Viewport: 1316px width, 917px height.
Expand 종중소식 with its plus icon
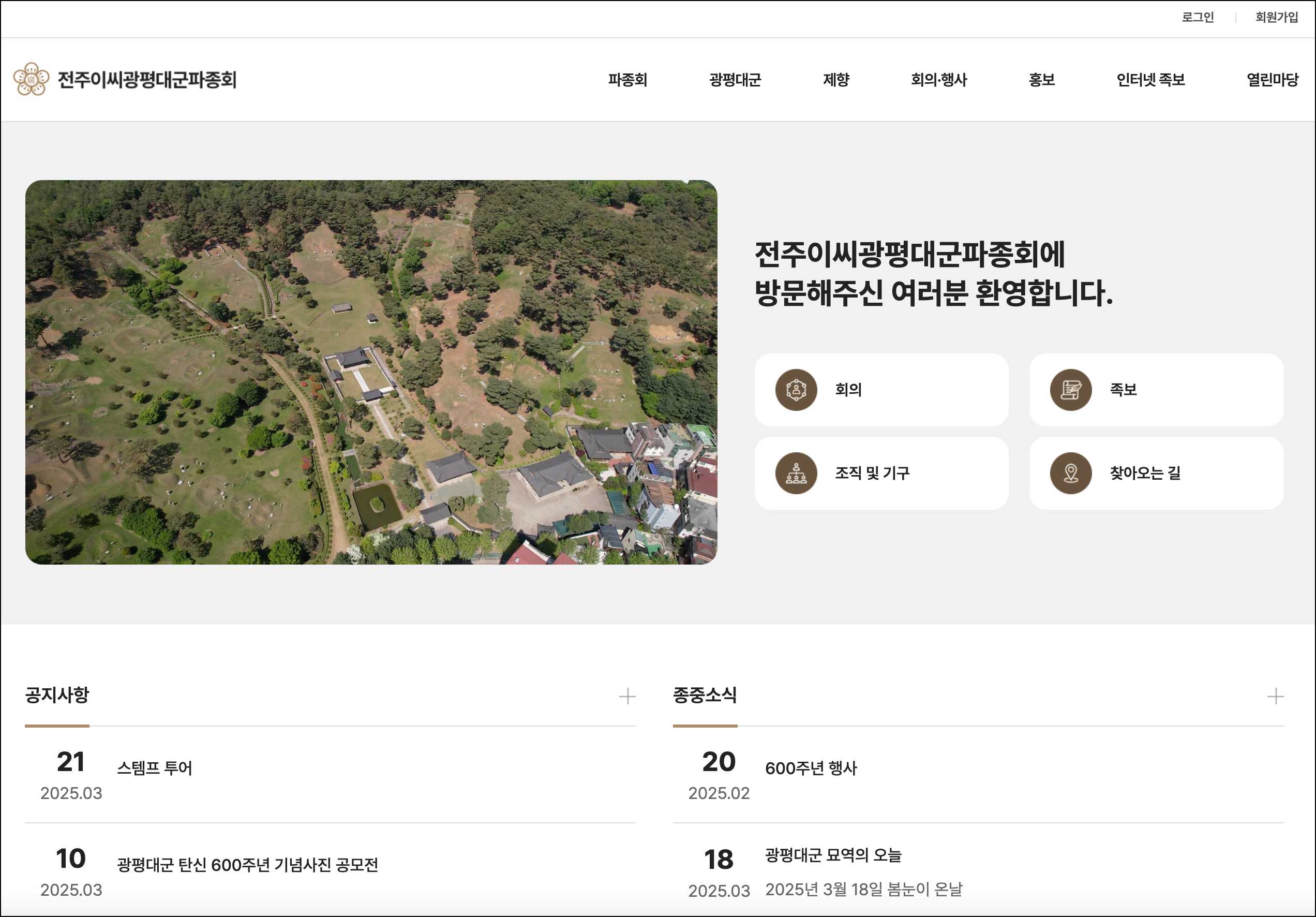(1275, 696)
